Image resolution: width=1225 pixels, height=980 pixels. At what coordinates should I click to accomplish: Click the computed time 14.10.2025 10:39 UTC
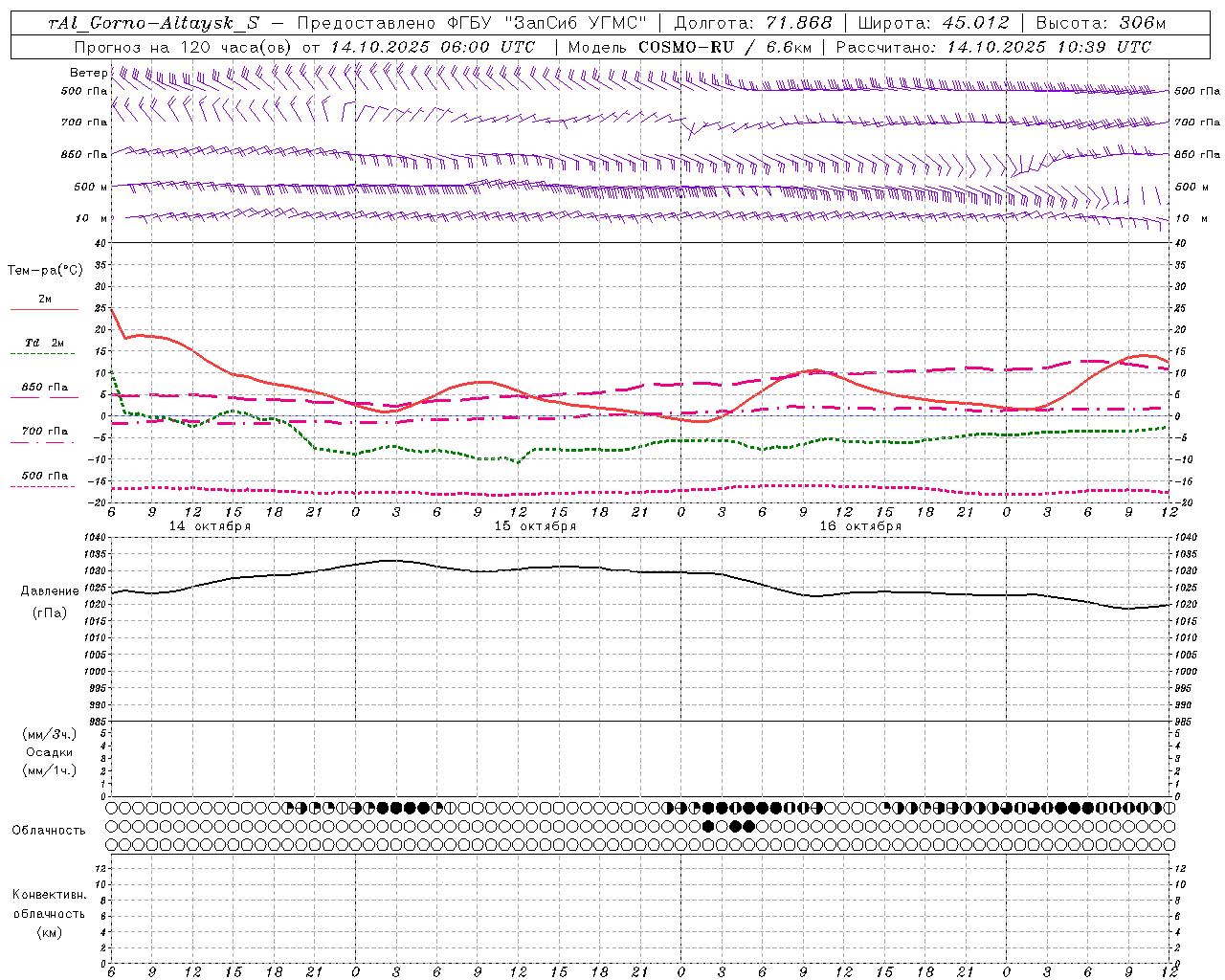pos(1049,47)
